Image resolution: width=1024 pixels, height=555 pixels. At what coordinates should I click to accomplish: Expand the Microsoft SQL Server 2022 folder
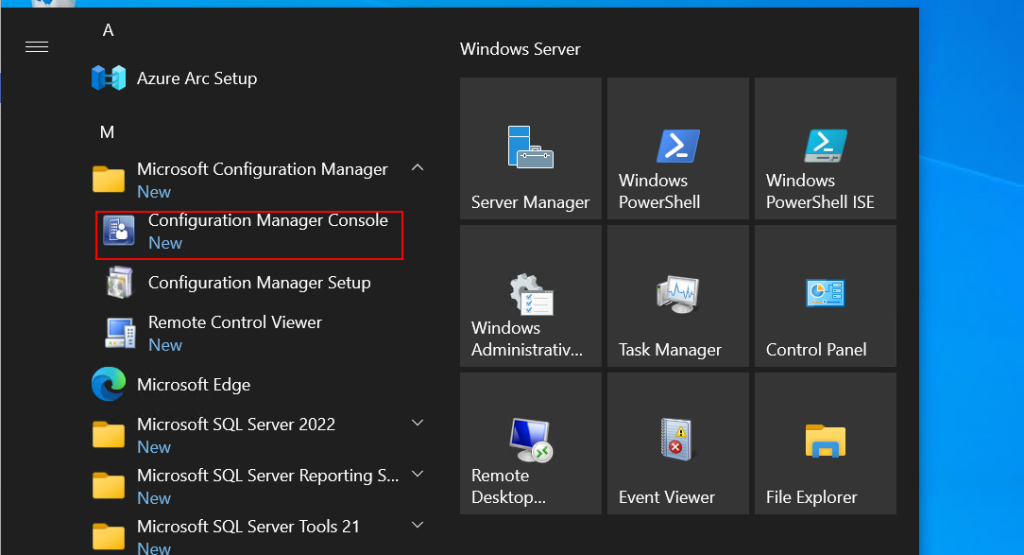pyautogui.click(x=418, y=424)
